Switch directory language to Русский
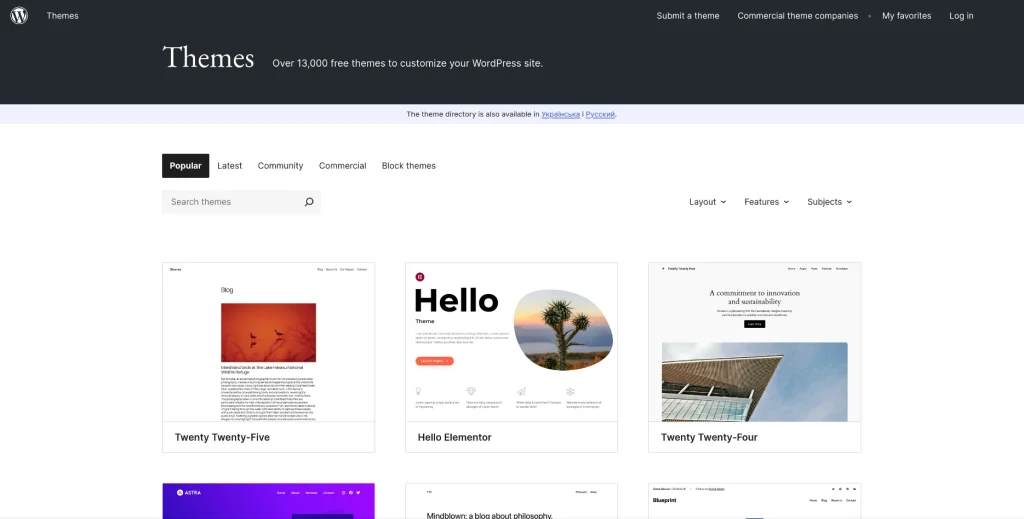The image size is (1024, 519). click(600, 114)
